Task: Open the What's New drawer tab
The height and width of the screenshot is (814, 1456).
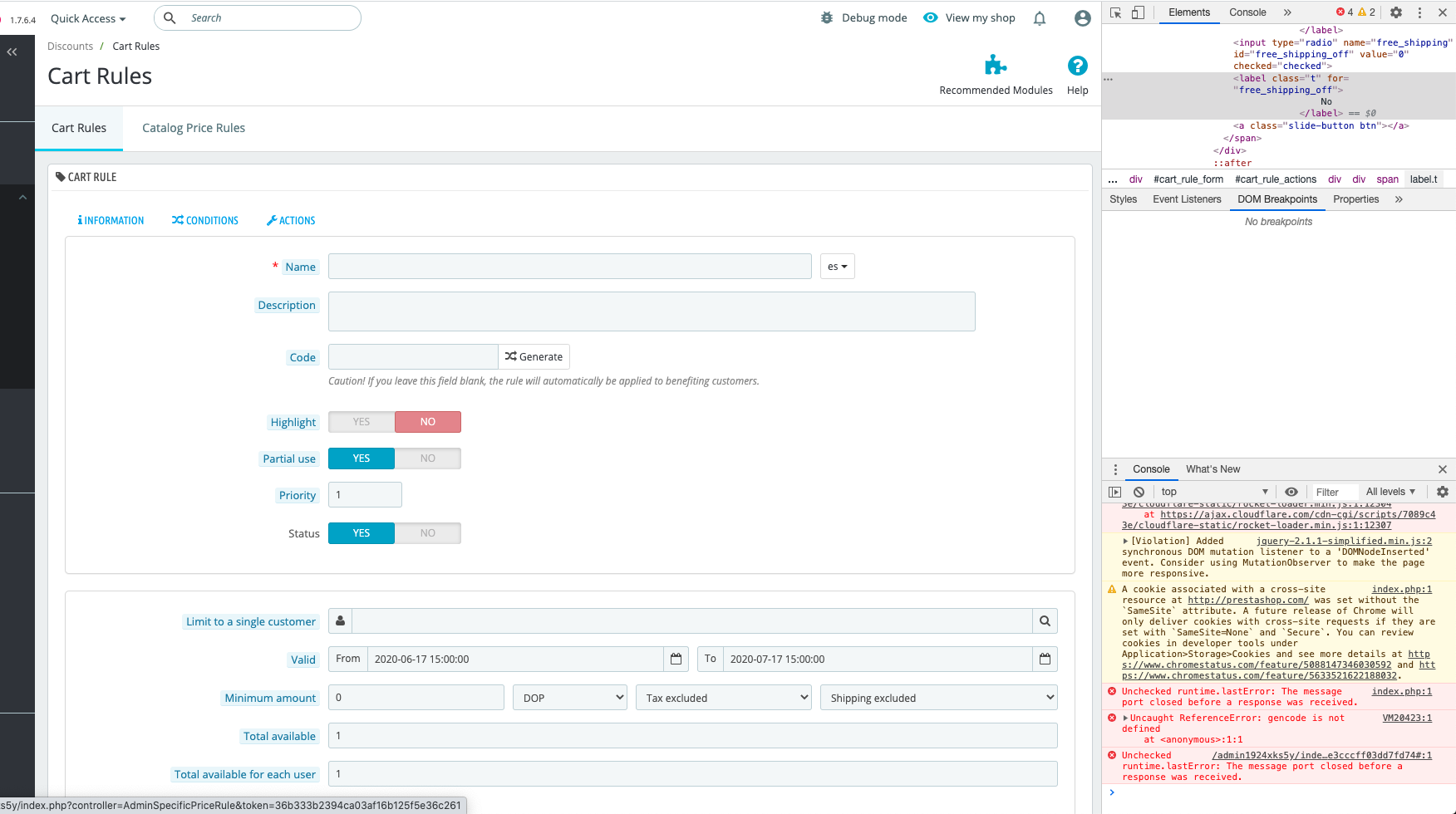Action: click(x=1213, y=469)
